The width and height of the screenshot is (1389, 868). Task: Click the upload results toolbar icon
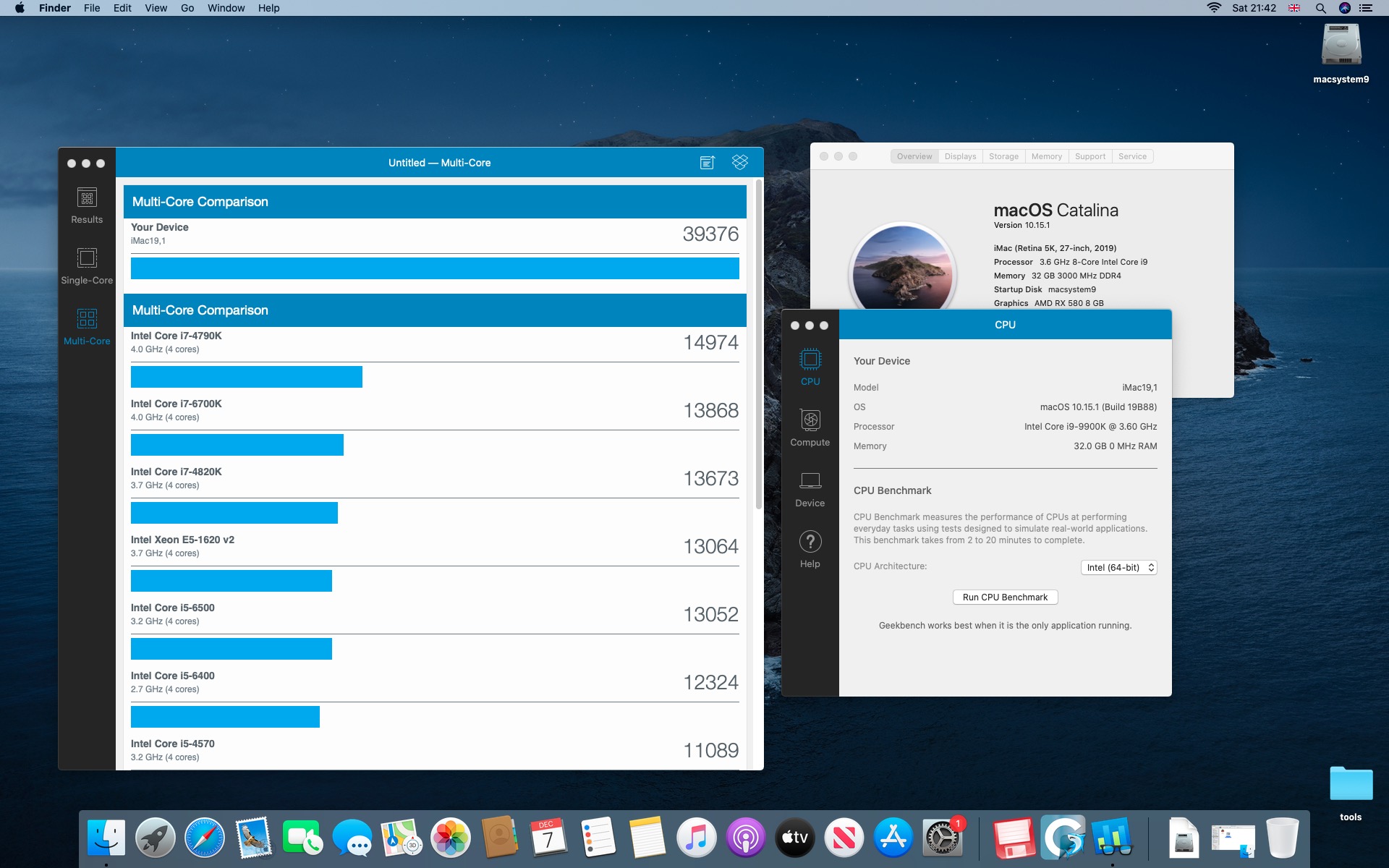tap(707, 162)
